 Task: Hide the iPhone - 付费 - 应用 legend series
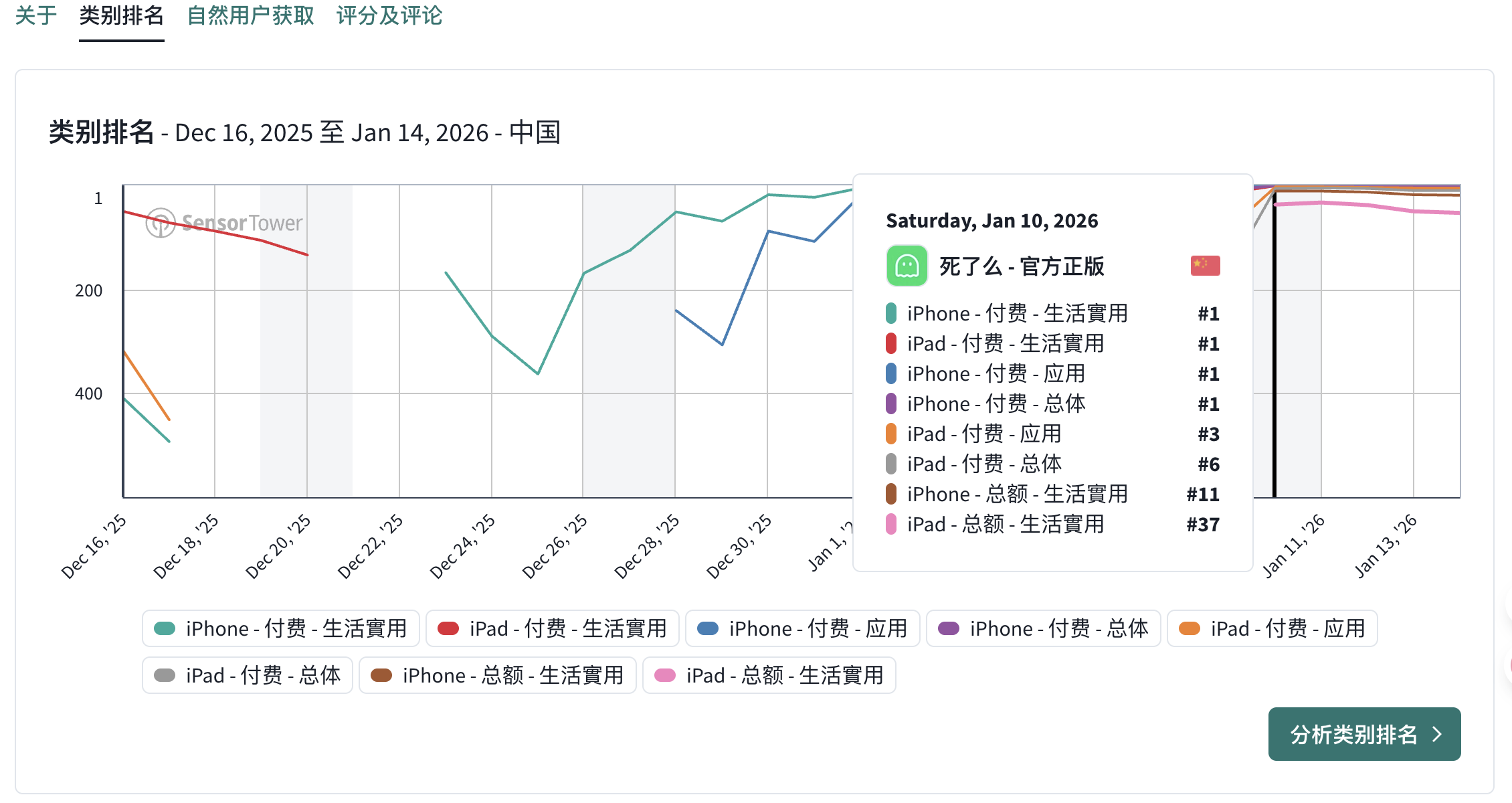point(802,629)
